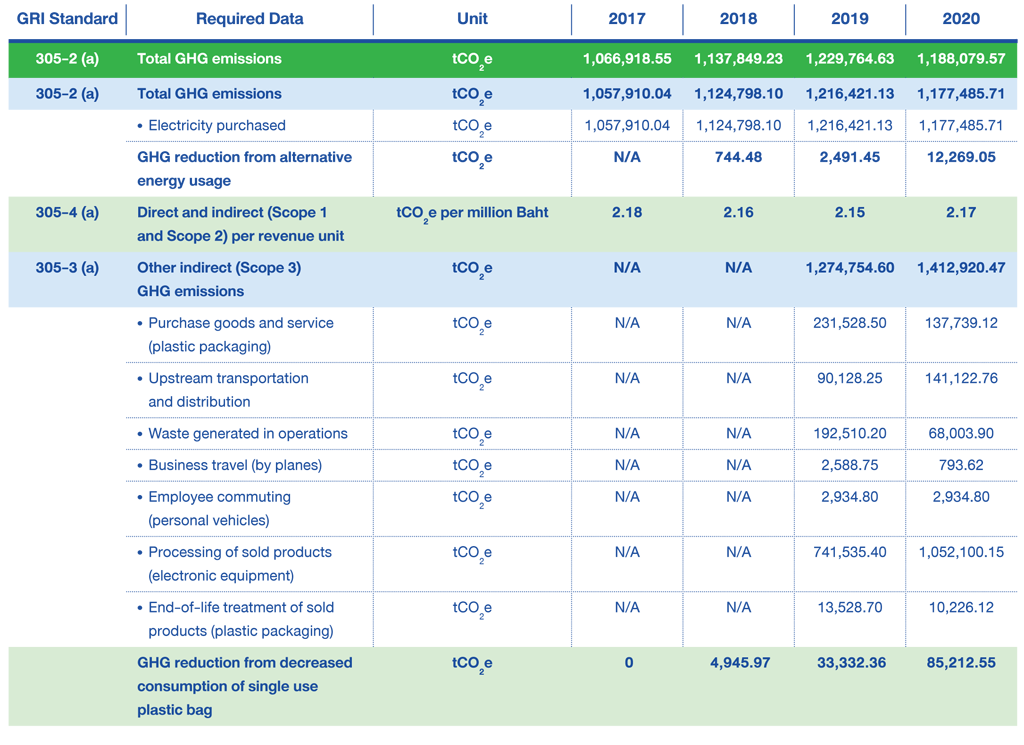
Task: Select Electricity purchased 2017 value 1,057,910.04
Action: point(627,125)
